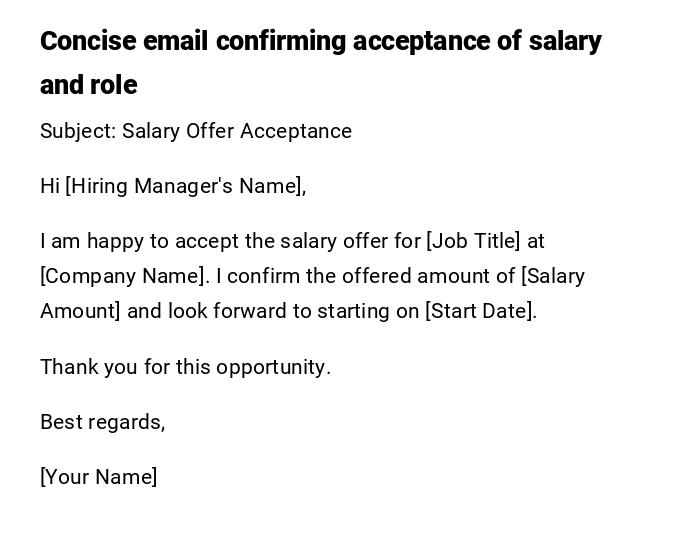
Task: Click the word "happy" in the body
Action: [x=115, y=241]
